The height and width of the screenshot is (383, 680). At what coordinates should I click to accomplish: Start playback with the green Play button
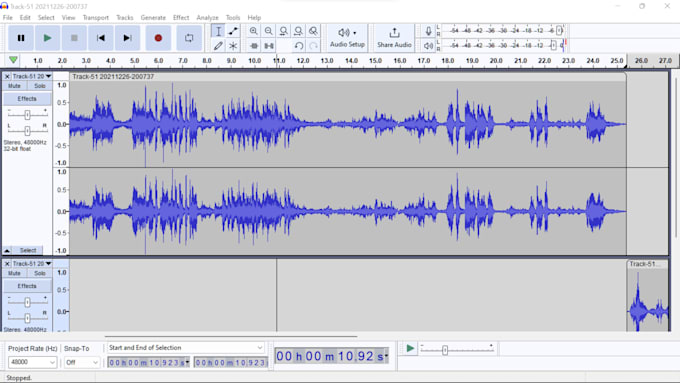point(47,38)
